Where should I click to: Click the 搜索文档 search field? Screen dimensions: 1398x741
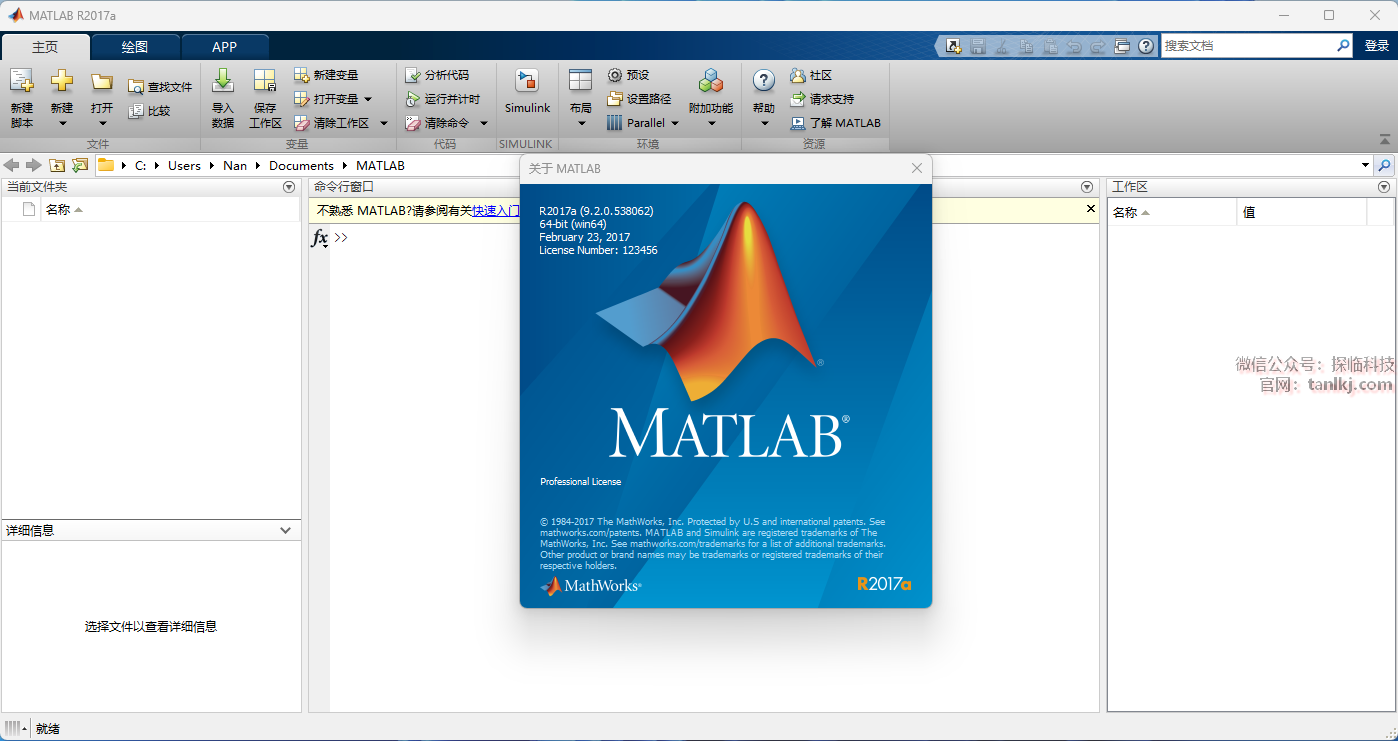point(1247,46)
